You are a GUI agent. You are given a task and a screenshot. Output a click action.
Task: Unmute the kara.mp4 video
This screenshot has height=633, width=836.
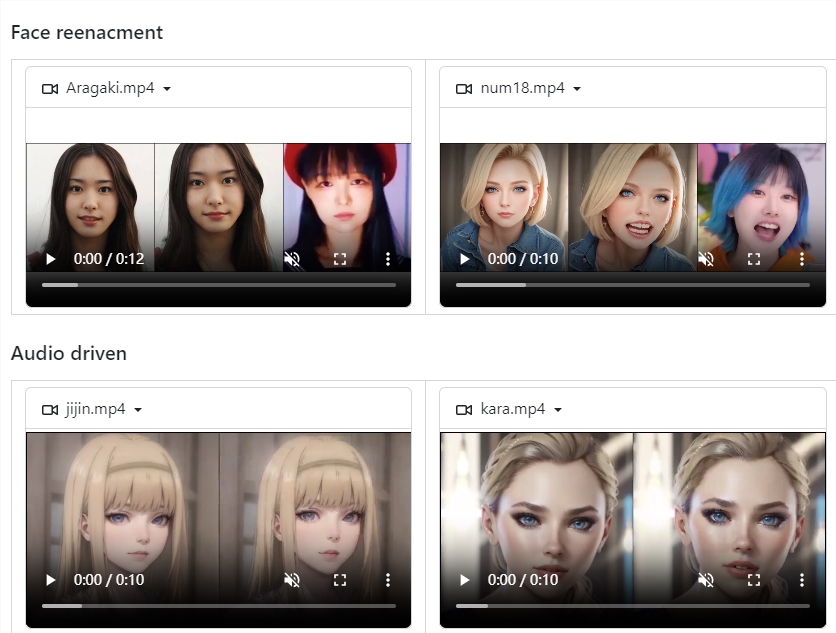pos(706,580)
